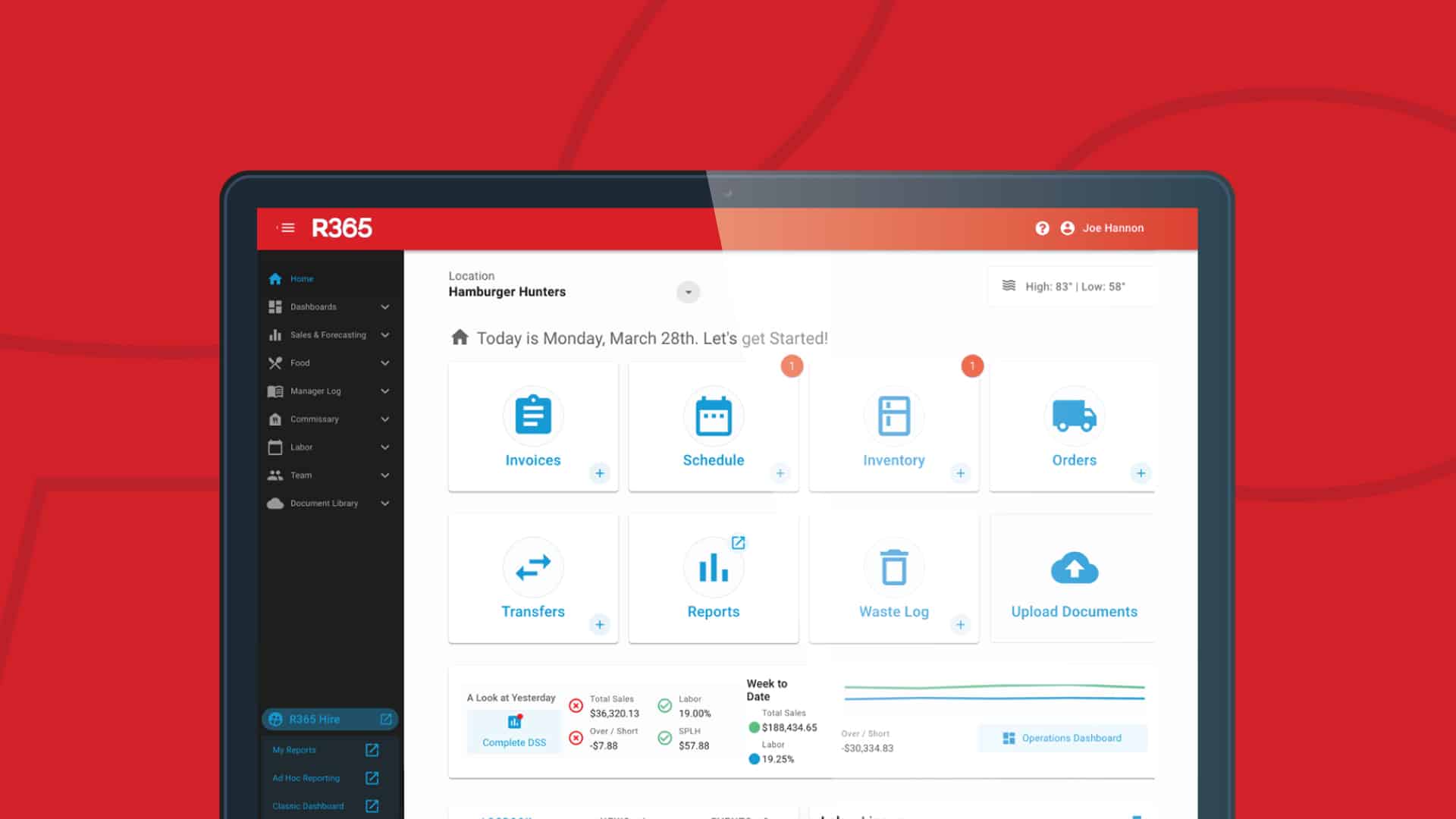Click the Document Library cloud icon
Viewport: 1456px width, 819px height.
pos(275,504)
